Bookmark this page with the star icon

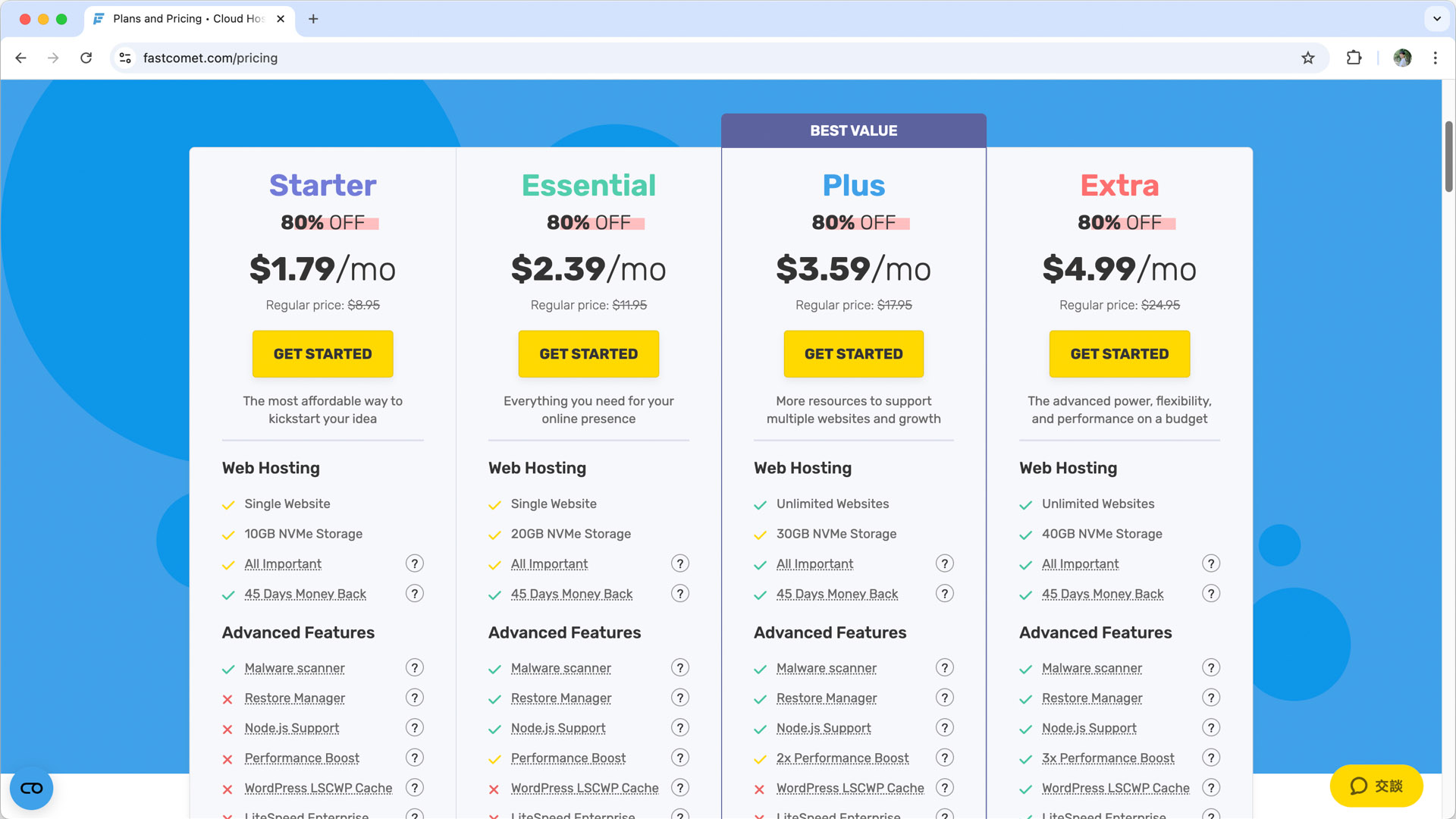pos(1308,58)
